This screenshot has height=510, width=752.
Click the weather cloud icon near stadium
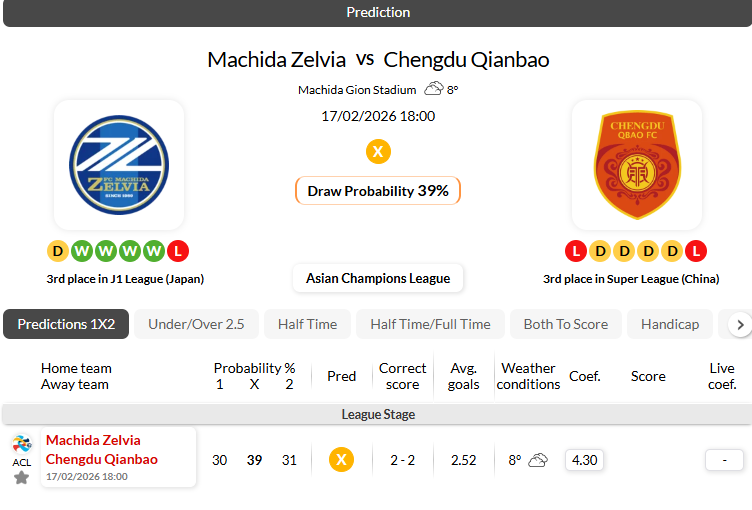tap(434, 89)
